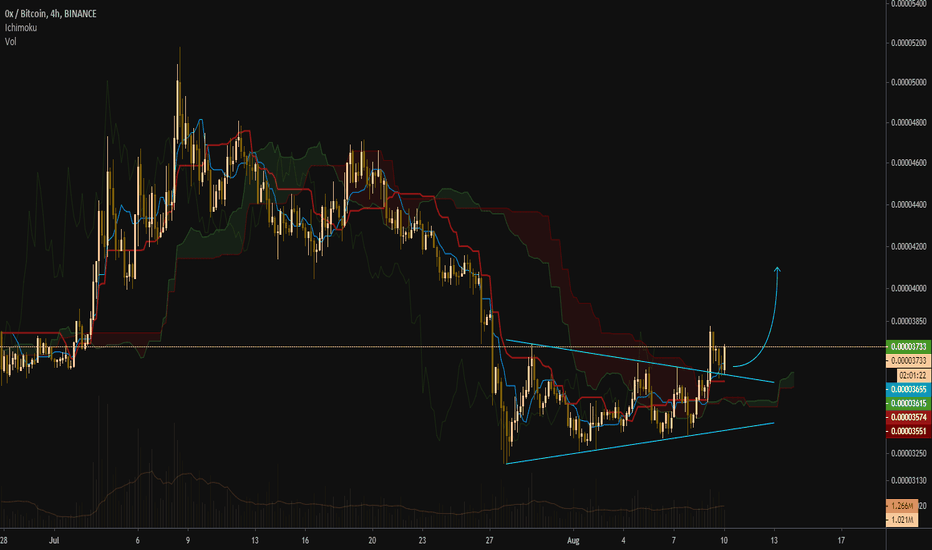Click the 20 date label on time axis

(372, 540)
